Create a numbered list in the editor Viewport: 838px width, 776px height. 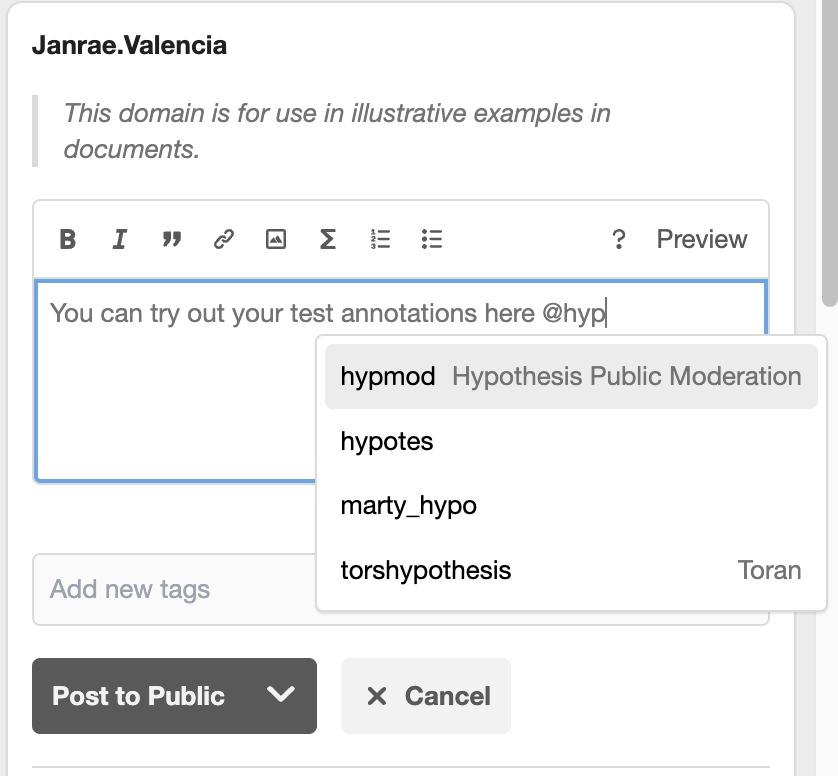380,239
